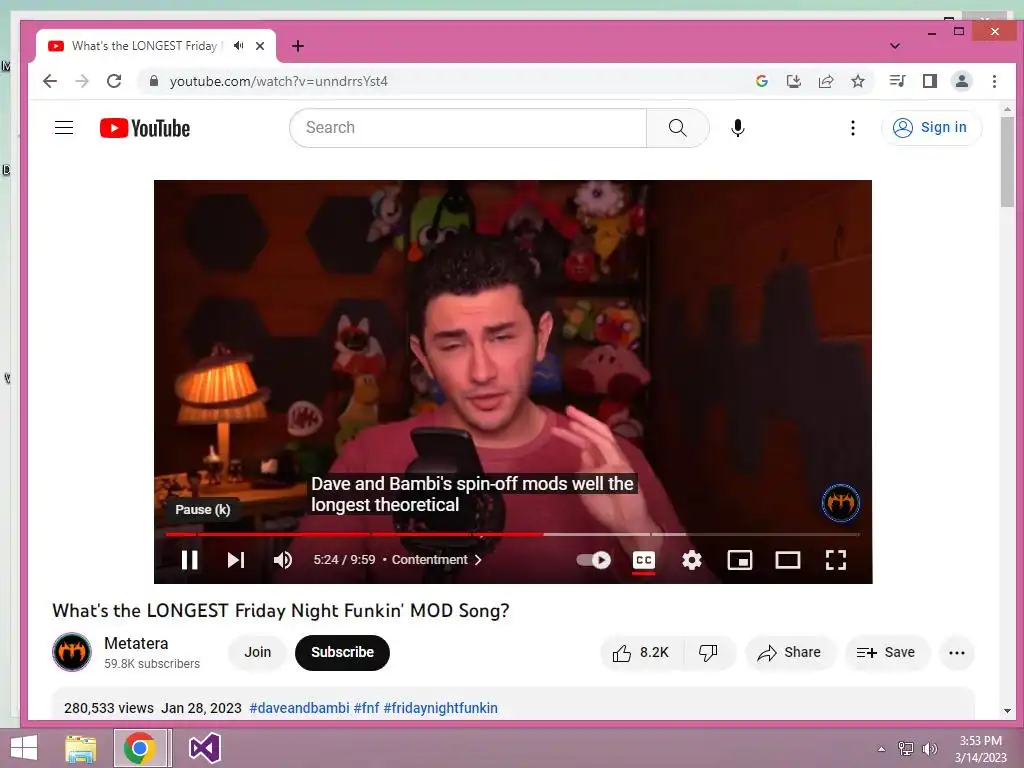Save video to a playlist

click(887, 652)
